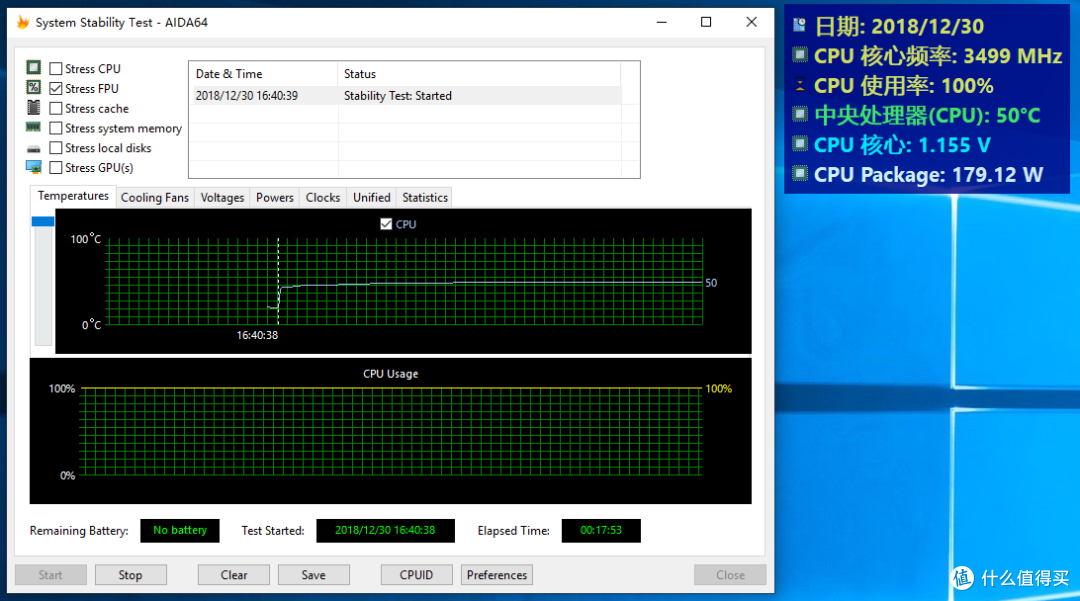Click the greyed-out Close button
This screenshot has width=1080, height=601.
click(730, 575)
